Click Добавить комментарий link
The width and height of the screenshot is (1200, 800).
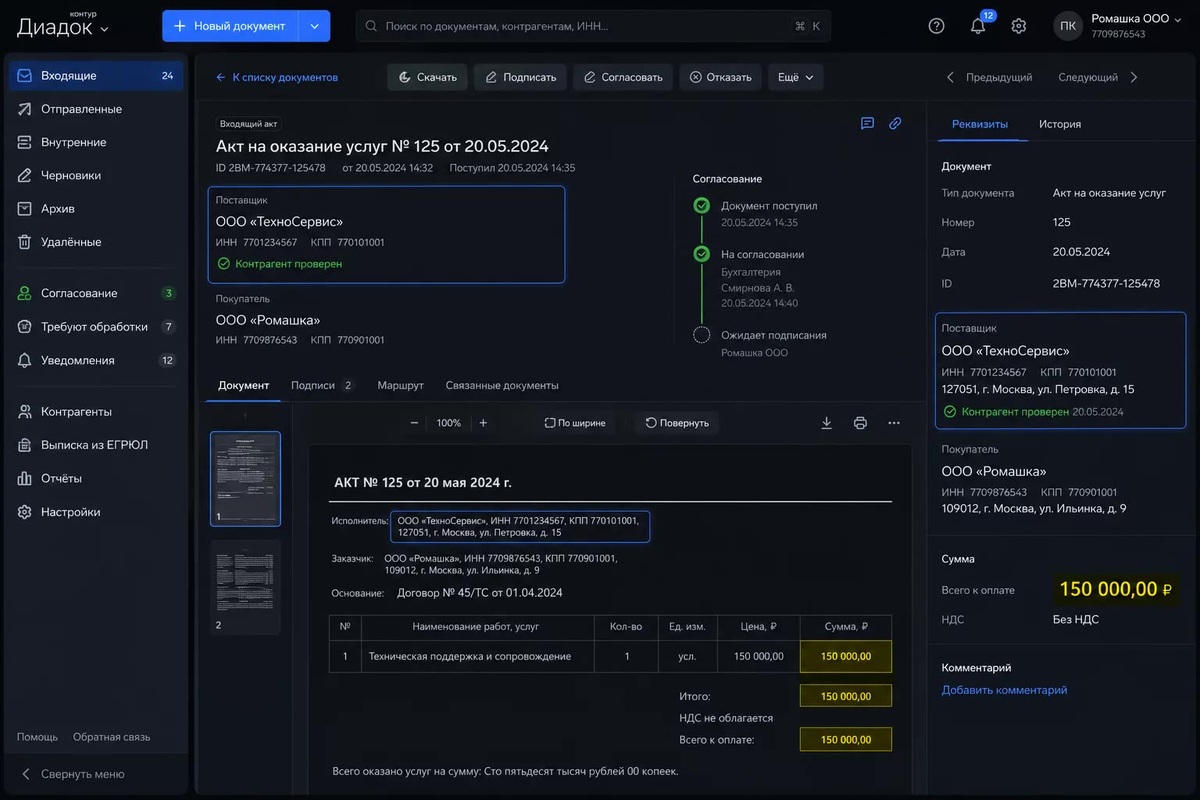1004,690
